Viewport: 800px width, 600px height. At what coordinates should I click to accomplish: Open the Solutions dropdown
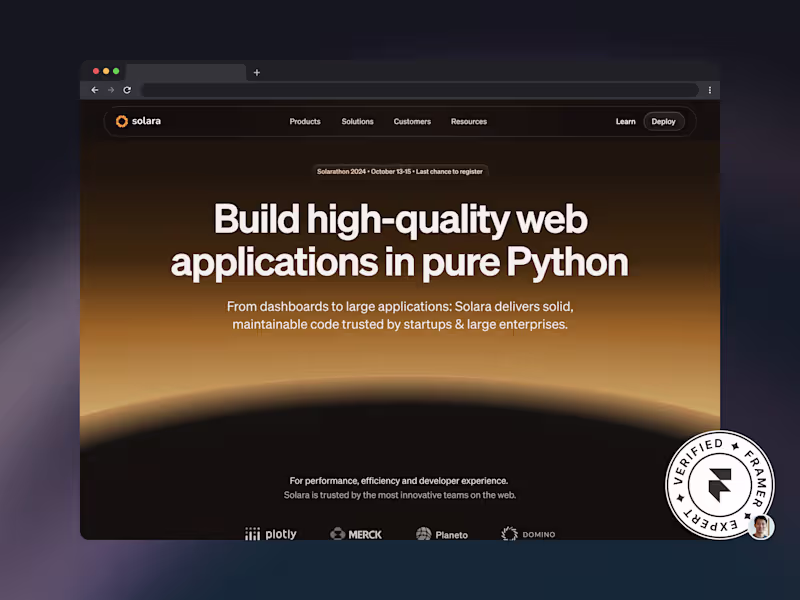tap(357, 121)
